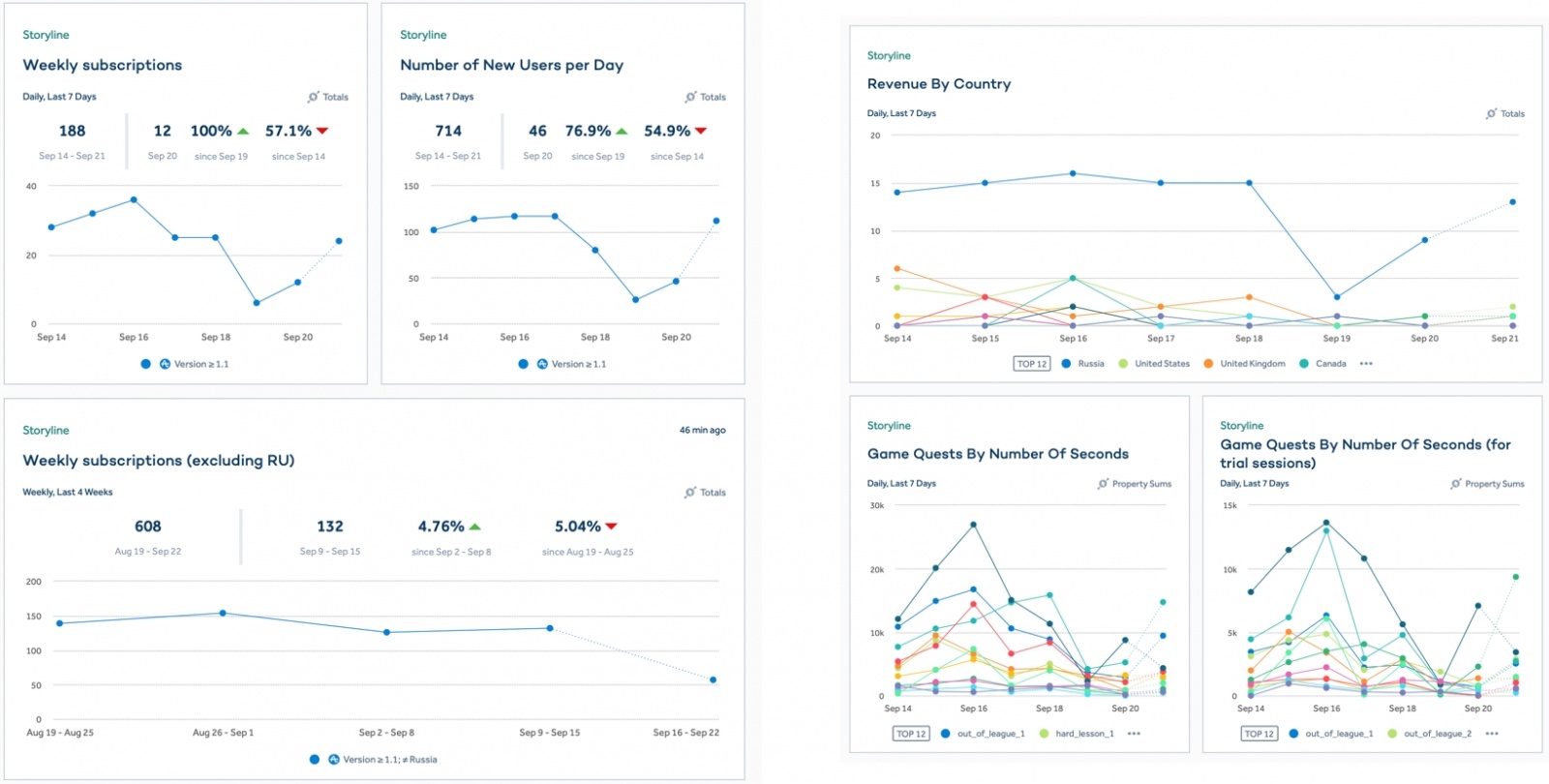Toggle Russia series in Revenue By Country legend
1549x784 pixels.
point(1082,364)
